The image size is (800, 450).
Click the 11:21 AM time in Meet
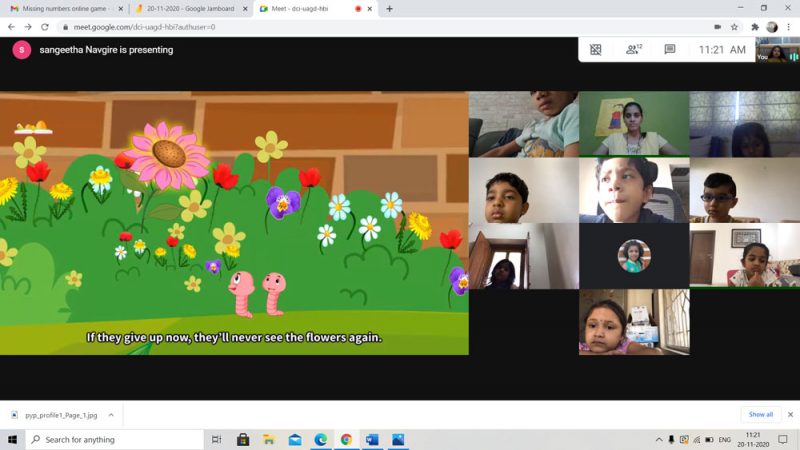click(722, 49)
